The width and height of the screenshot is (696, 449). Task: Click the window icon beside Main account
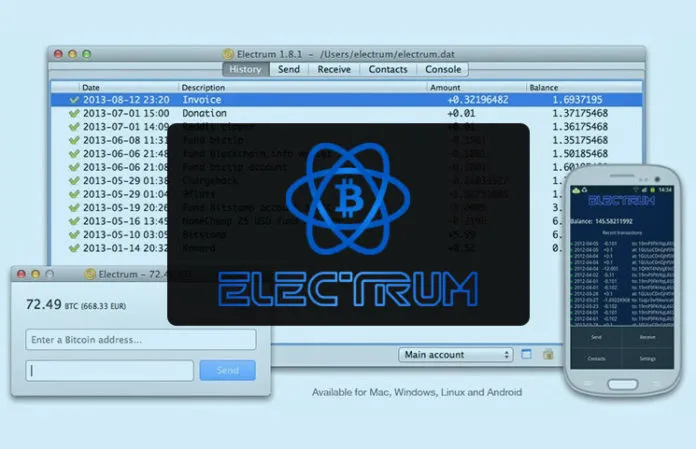(526, 354)
